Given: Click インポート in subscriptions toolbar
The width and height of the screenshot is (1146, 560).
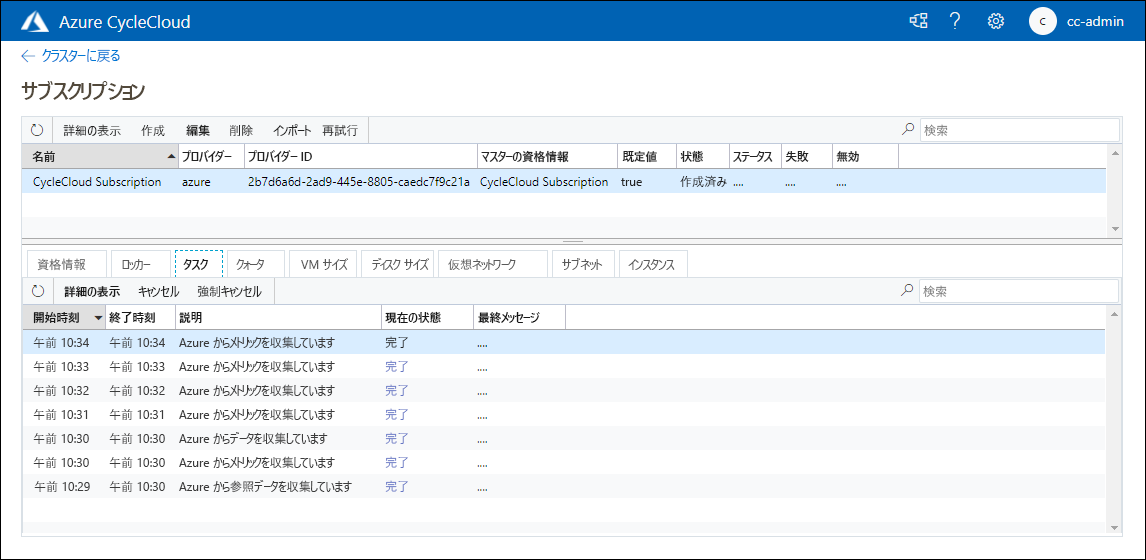Looking at the screenshot, I should coord(292,131).
